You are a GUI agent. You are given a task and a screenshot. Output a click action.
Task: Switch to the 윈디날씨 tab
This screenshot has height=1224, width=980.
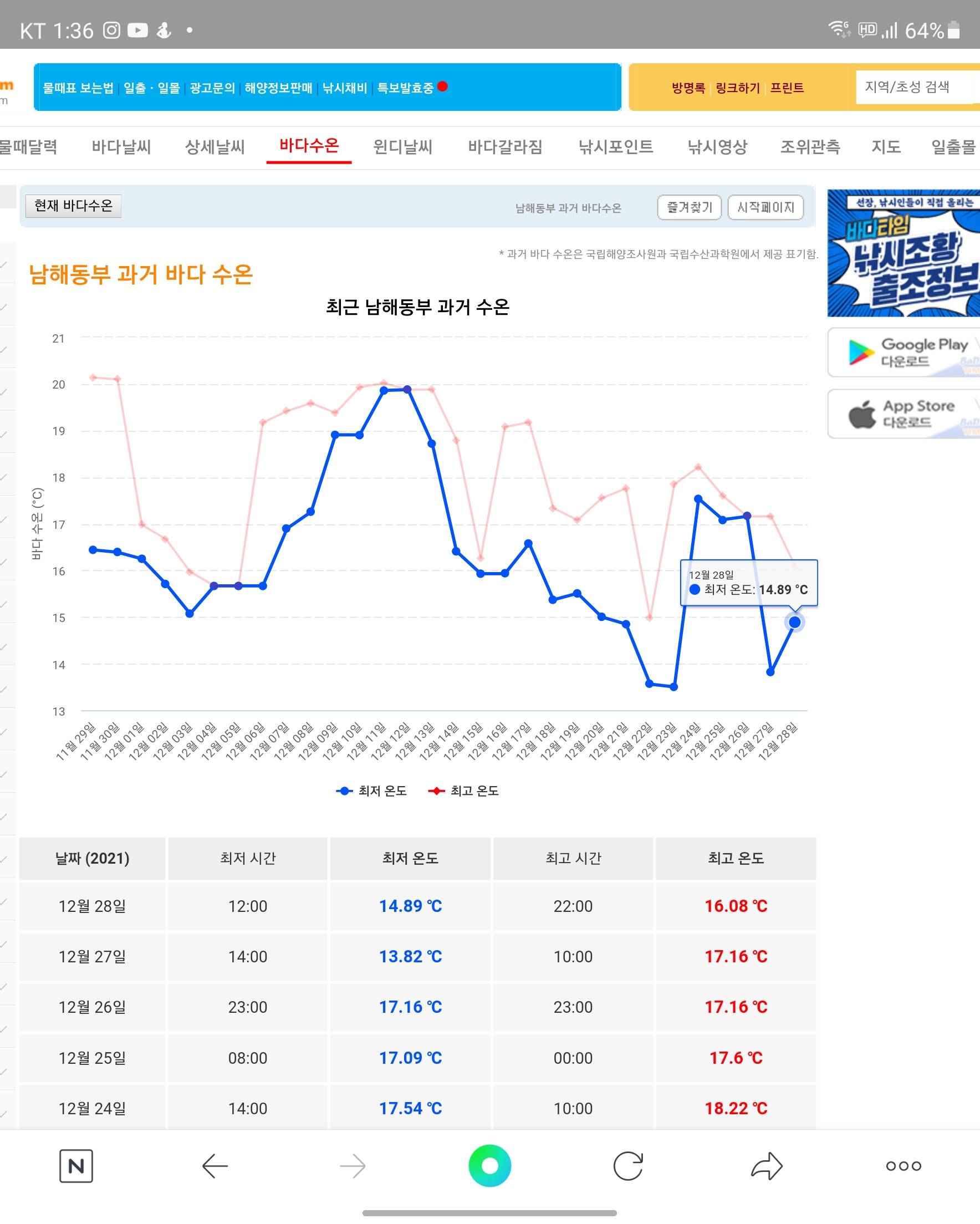click(x=402, y=147)
